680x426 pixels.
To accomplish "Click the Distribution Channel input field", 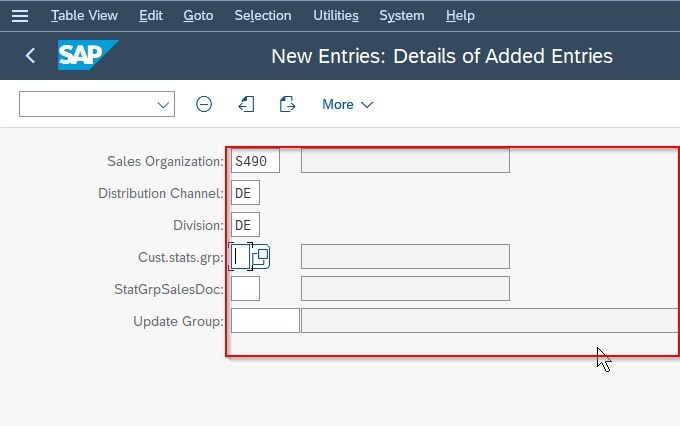I will (245, 193).
